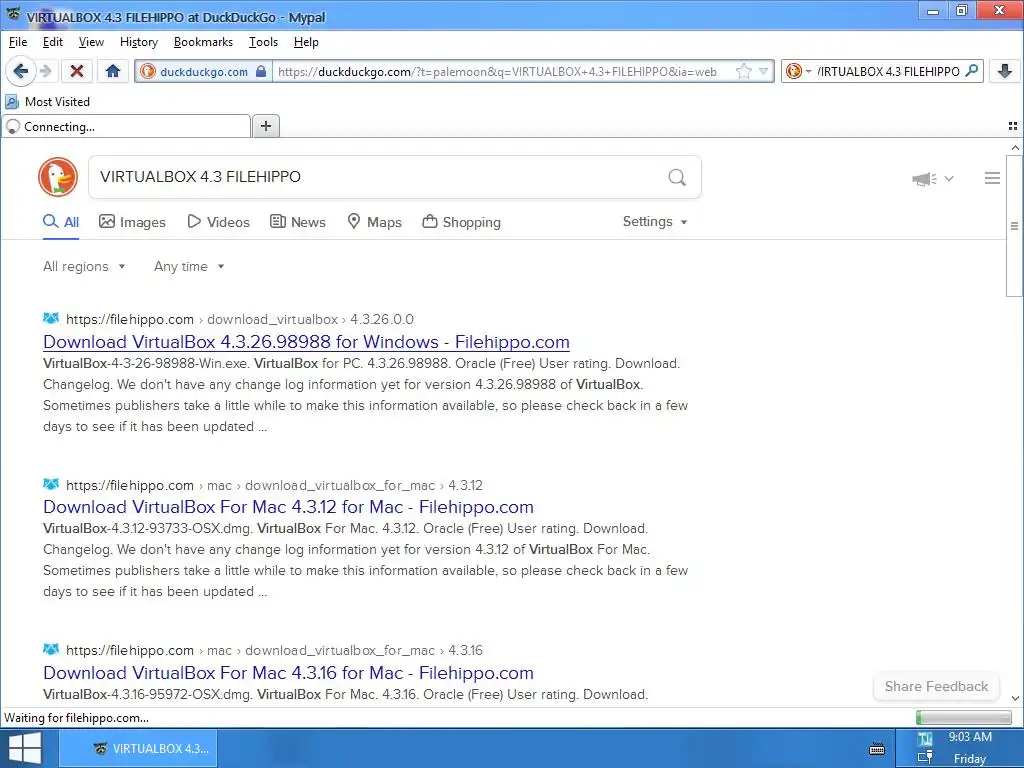Click the scrollbar up arrow

click(x=1015, y=148)
